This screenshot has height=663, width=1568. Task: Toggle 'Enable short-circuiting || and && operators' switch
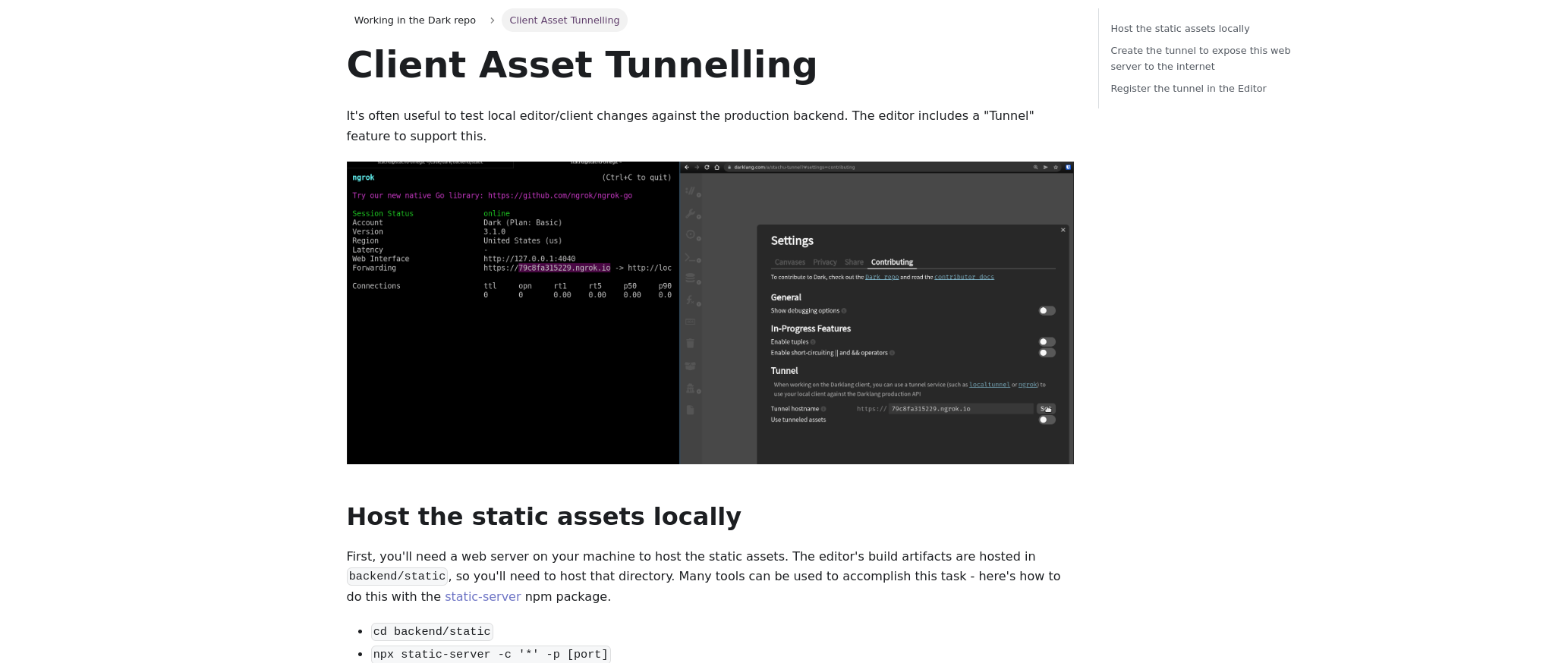pyautogui.click(x=1047, y=353)
